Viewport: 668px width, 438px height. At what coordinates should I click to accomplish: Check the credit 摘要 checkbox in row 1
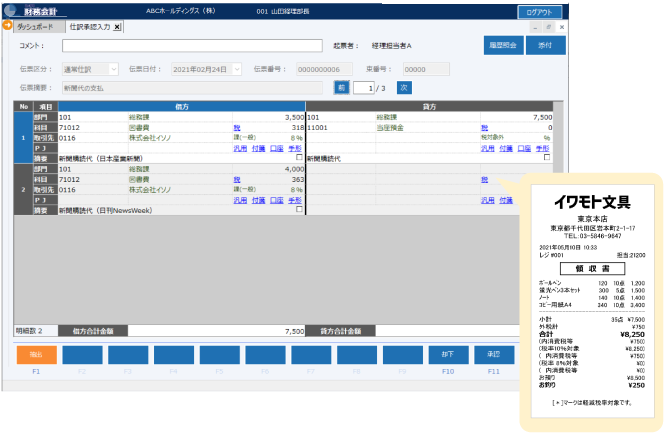pos(546,157)
